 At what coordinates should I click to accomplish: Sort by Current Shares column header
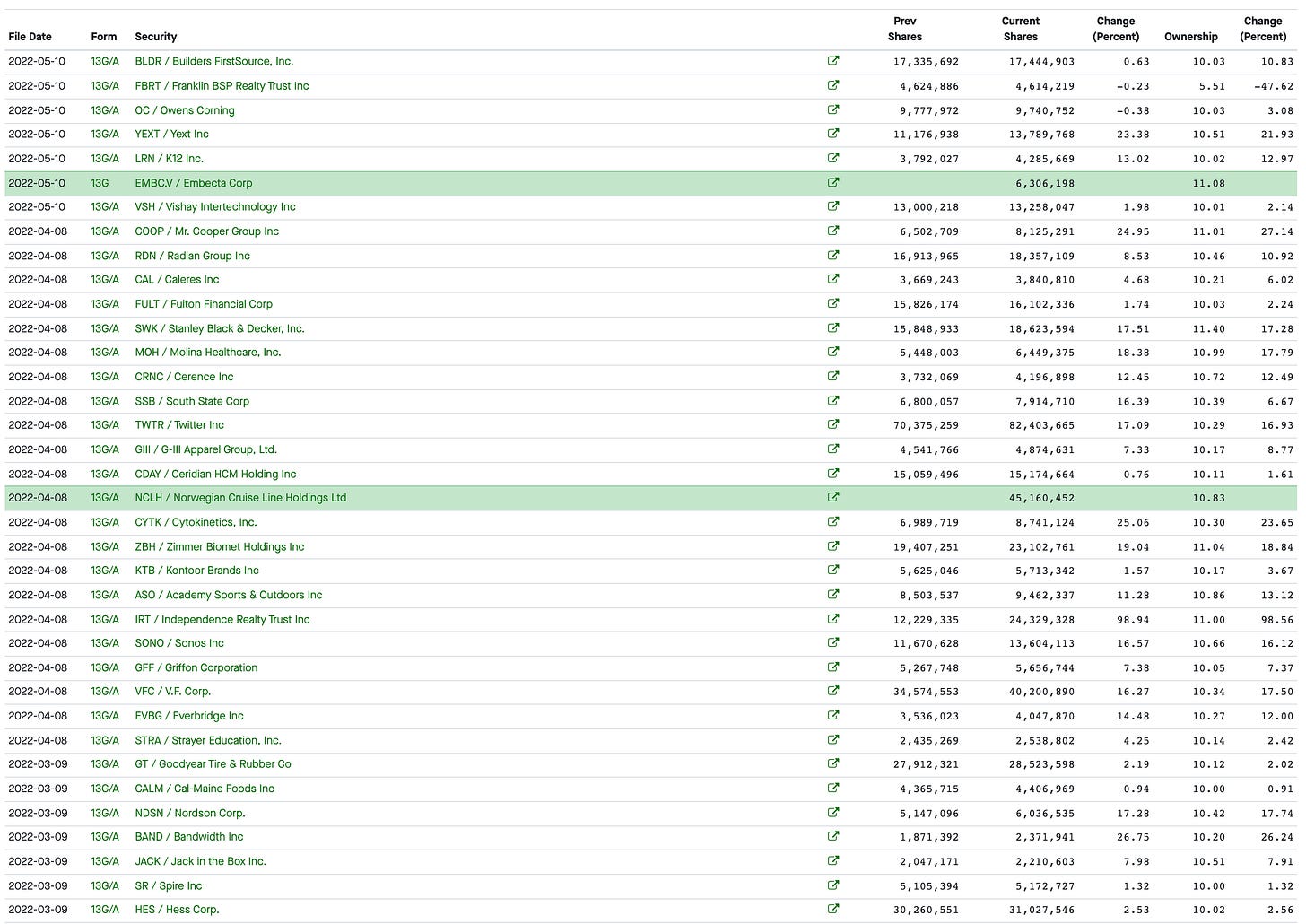click(1021, 29)
